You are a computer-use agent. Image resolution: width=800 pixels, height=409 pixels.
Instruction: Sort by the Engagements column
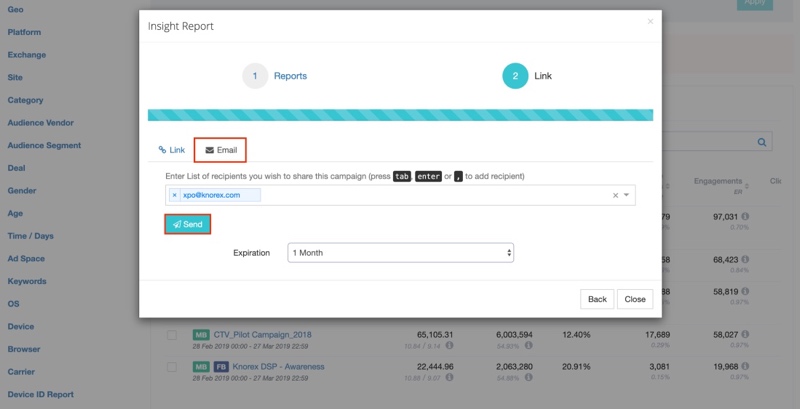tap(717, 181)
